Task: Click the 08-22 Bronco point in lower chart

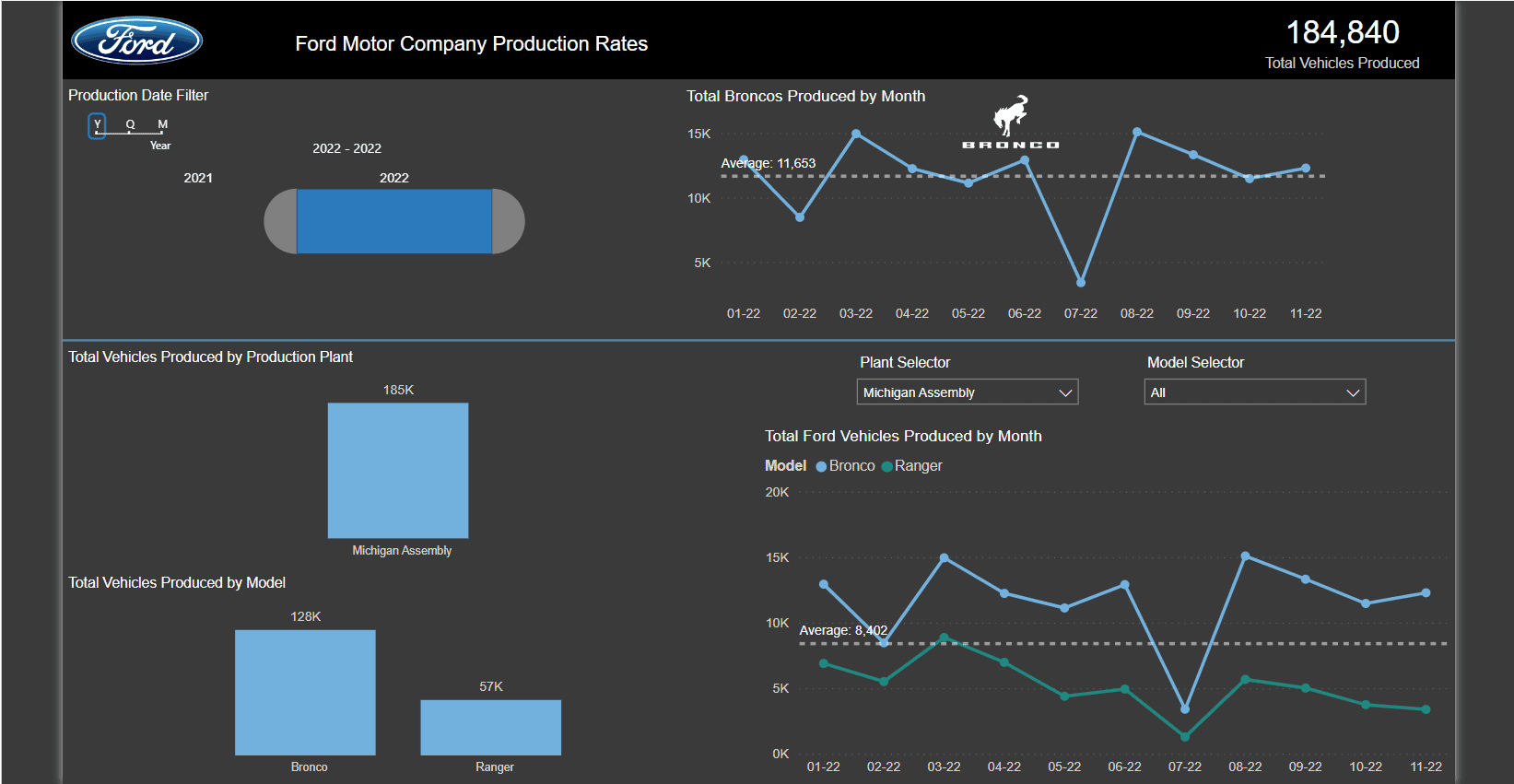Action: pos(1245,556)
